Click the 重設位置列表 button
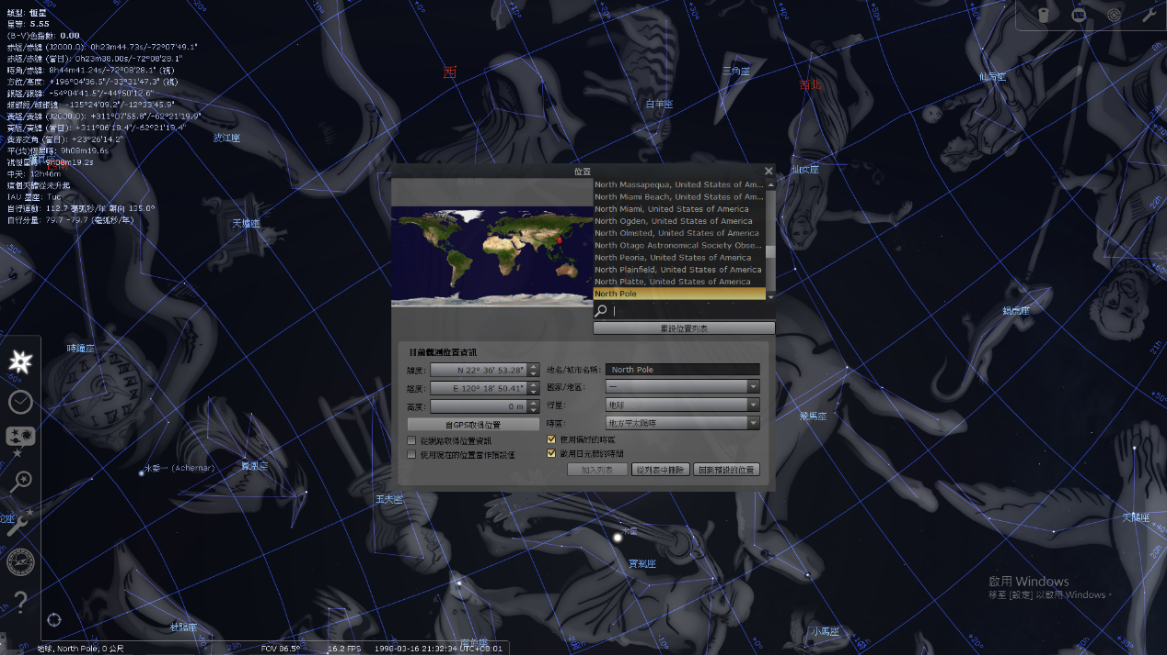Screen dimensions: 1167x655 coord(683,328)
